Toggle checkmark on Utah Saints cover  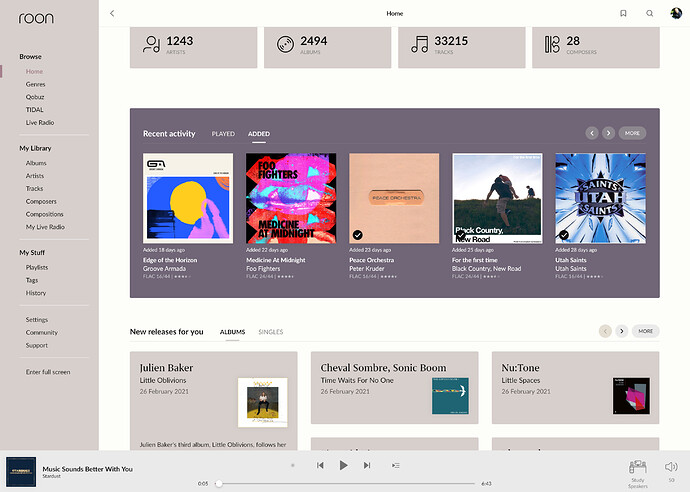click(x=564, y=235)
